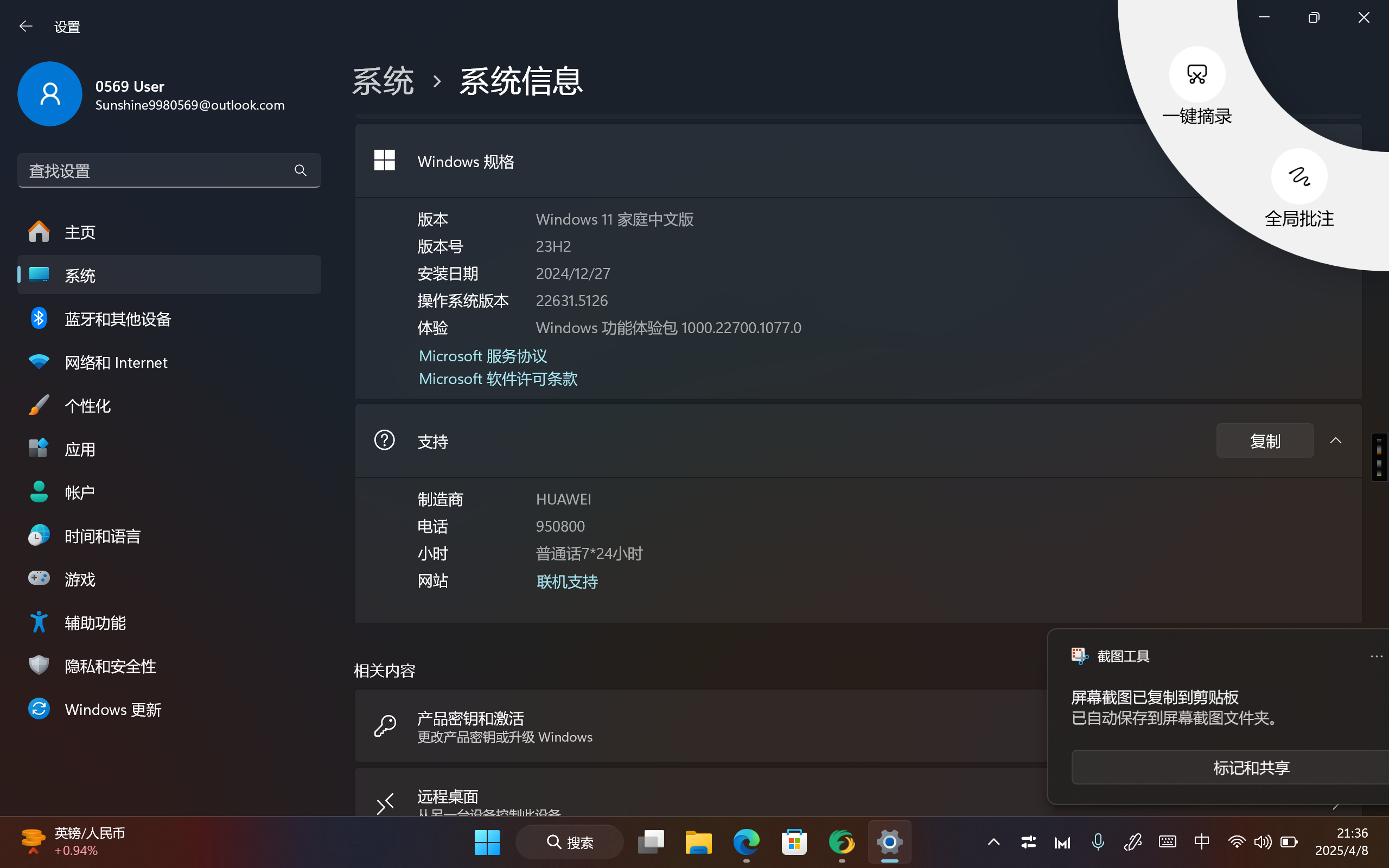Screen dimensions: 1389x868
Task: Click the back arrow in Settings header
Action: click(26, 27)
